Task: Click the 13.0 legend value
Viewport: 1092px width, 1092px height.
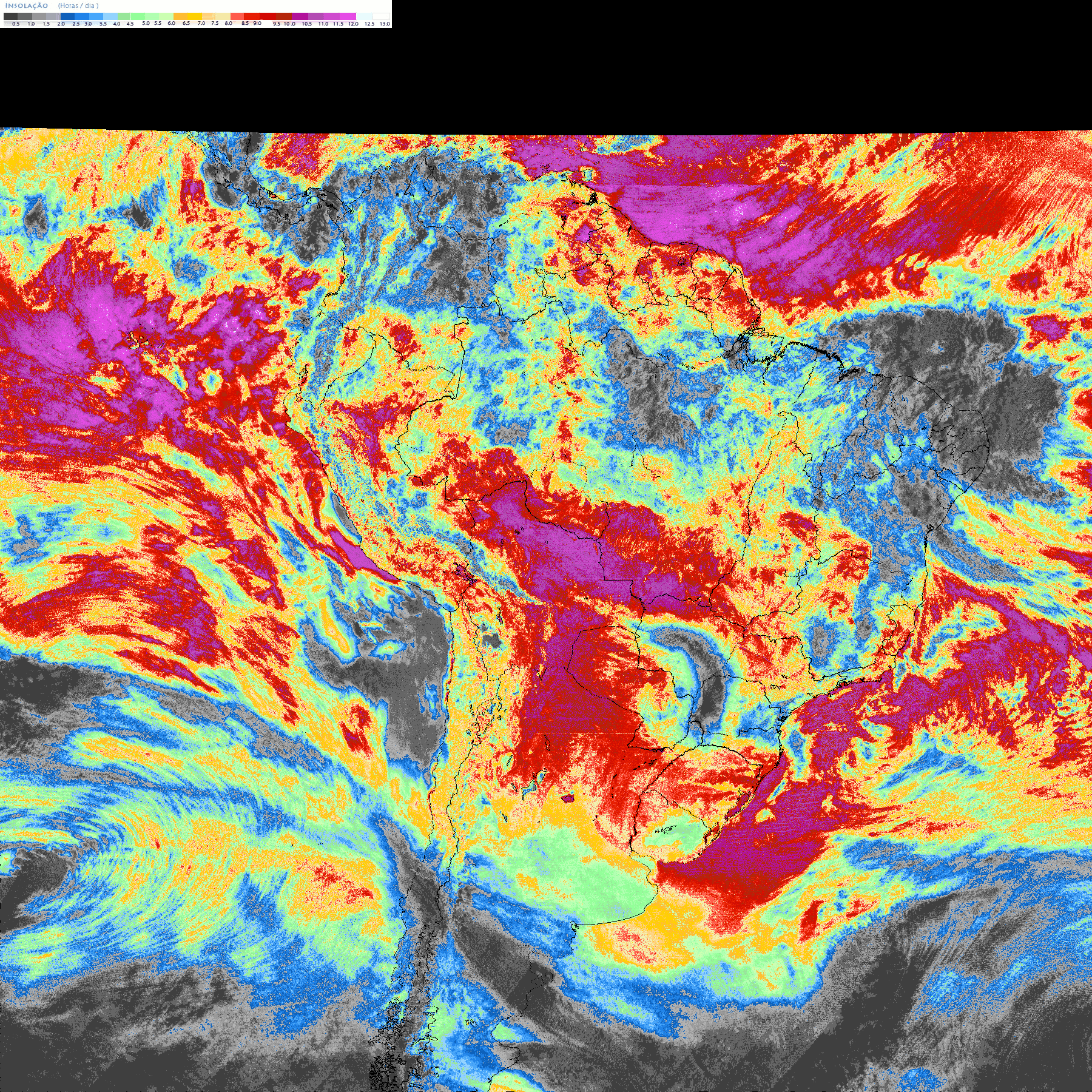Action: (385, 24)
